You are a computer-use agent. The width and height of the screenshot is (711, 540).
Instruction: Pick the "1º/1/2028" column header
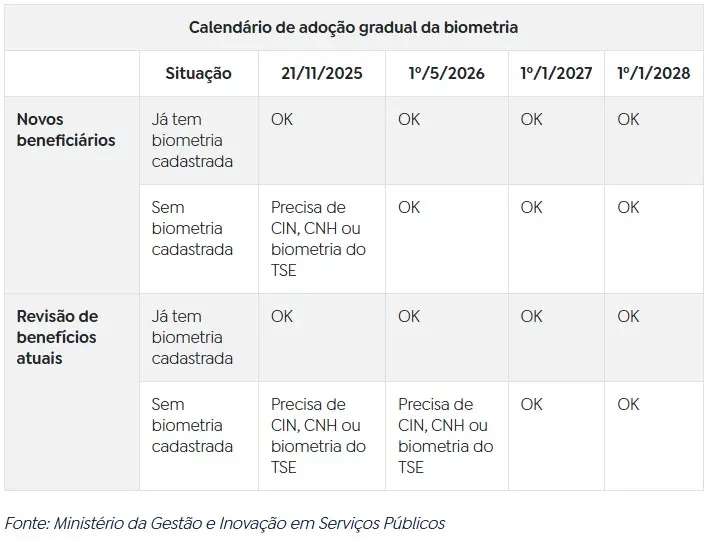point(653,73)
